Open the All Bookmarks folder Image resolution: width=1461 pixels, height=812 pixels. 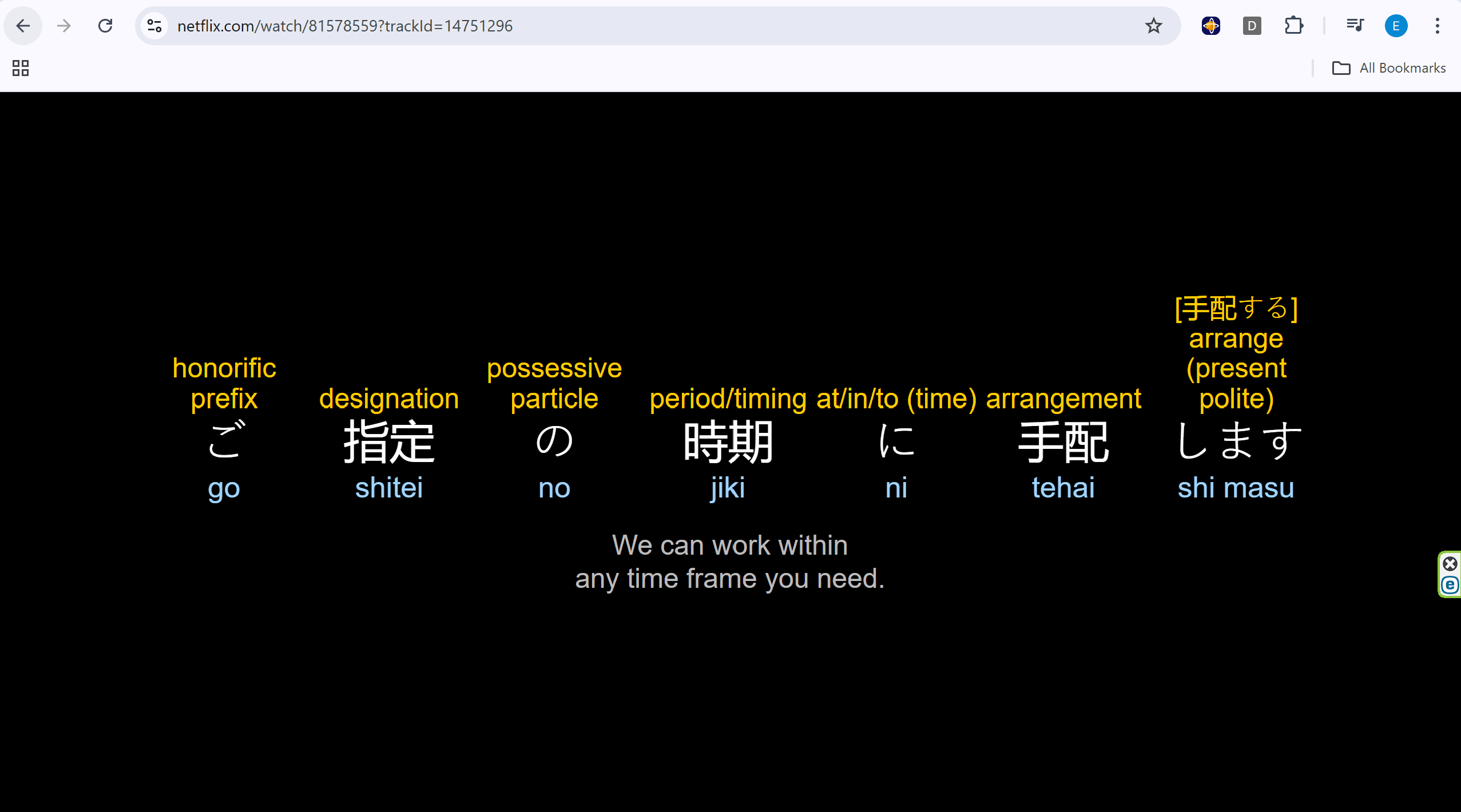click(1389, 68)
